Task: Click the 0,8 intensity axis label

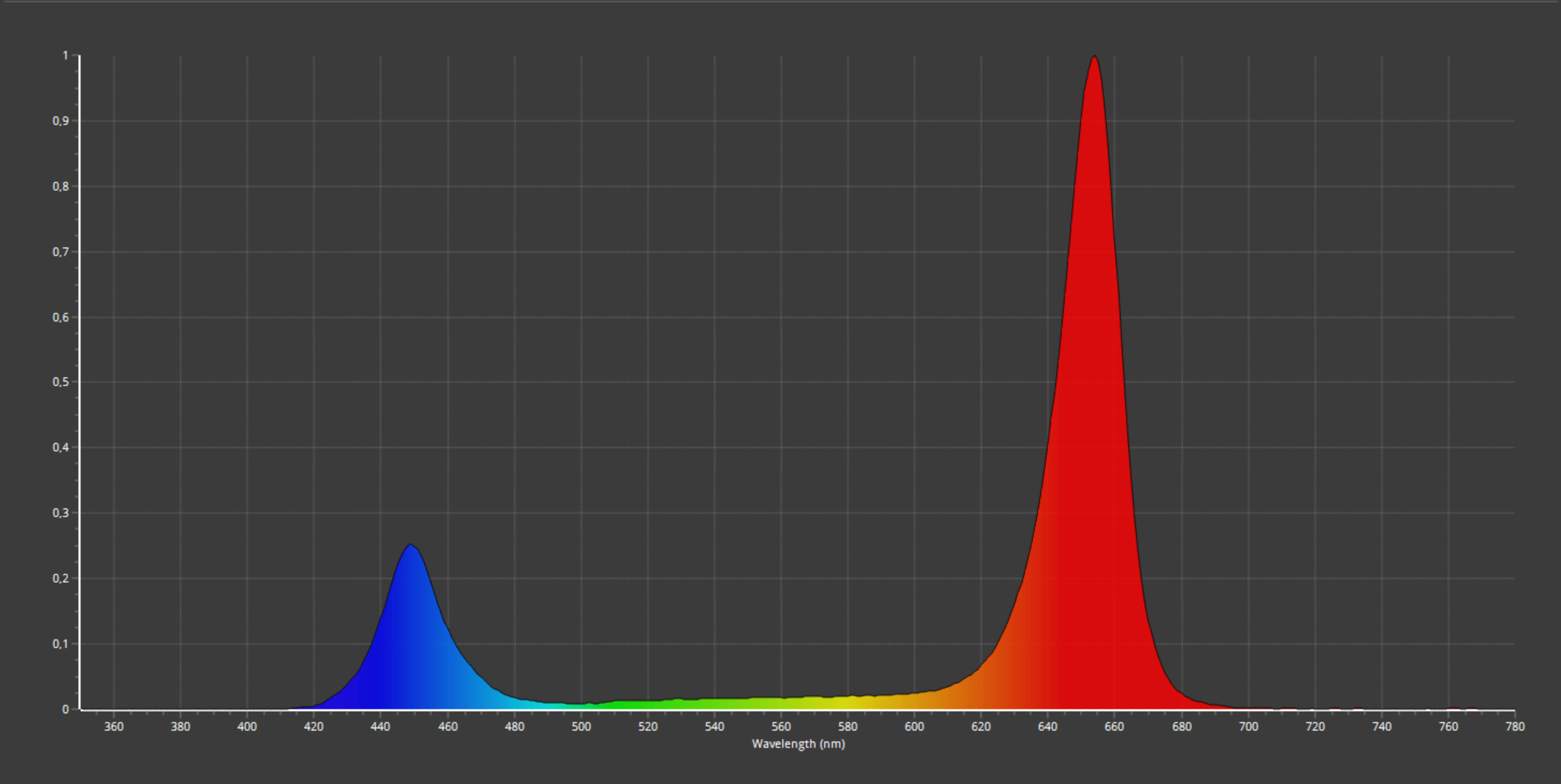Action: [x=60, y=186]
